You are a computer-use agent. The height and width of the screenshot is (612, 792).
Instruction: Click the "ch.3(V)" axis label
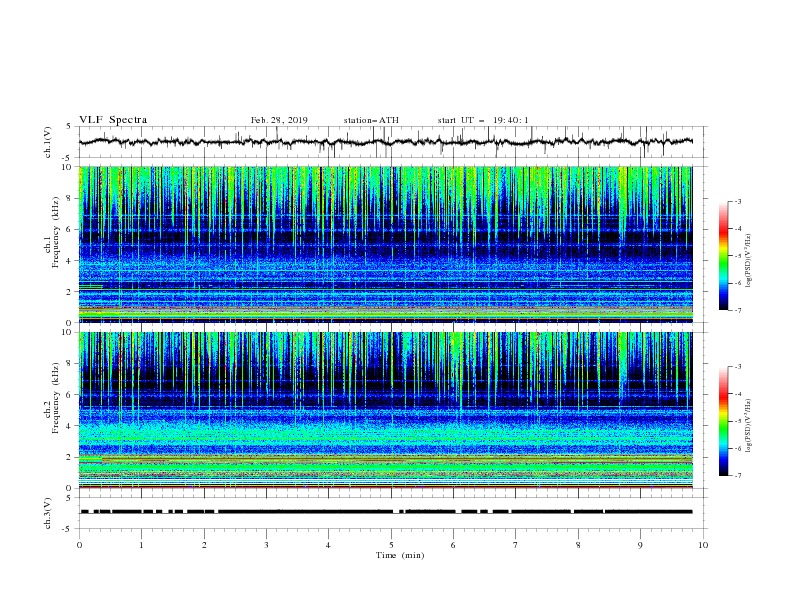pyautogui.click(x=48, y=513)
